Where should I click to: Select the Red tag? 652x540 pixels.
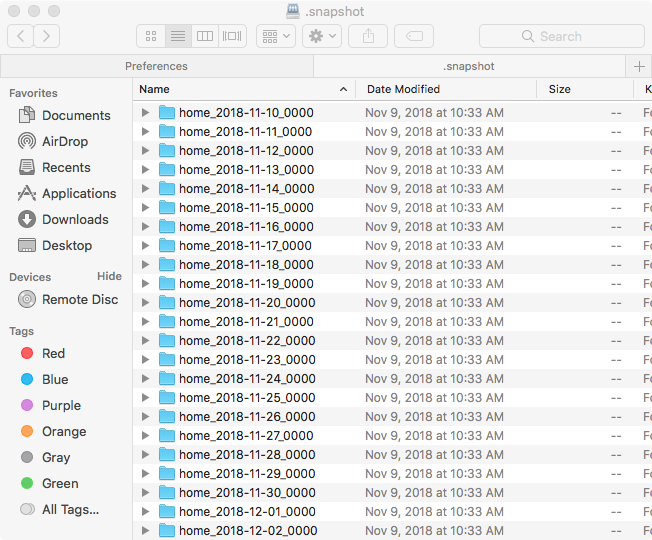pos(53,354)
